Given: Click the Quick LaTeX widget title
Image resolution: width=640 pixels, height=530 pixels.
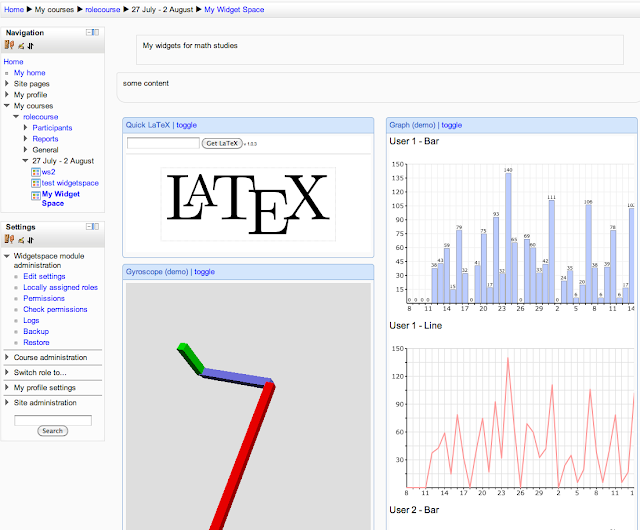Looking at the screenshot, I should pyautogui.click(x=148, y=125).
